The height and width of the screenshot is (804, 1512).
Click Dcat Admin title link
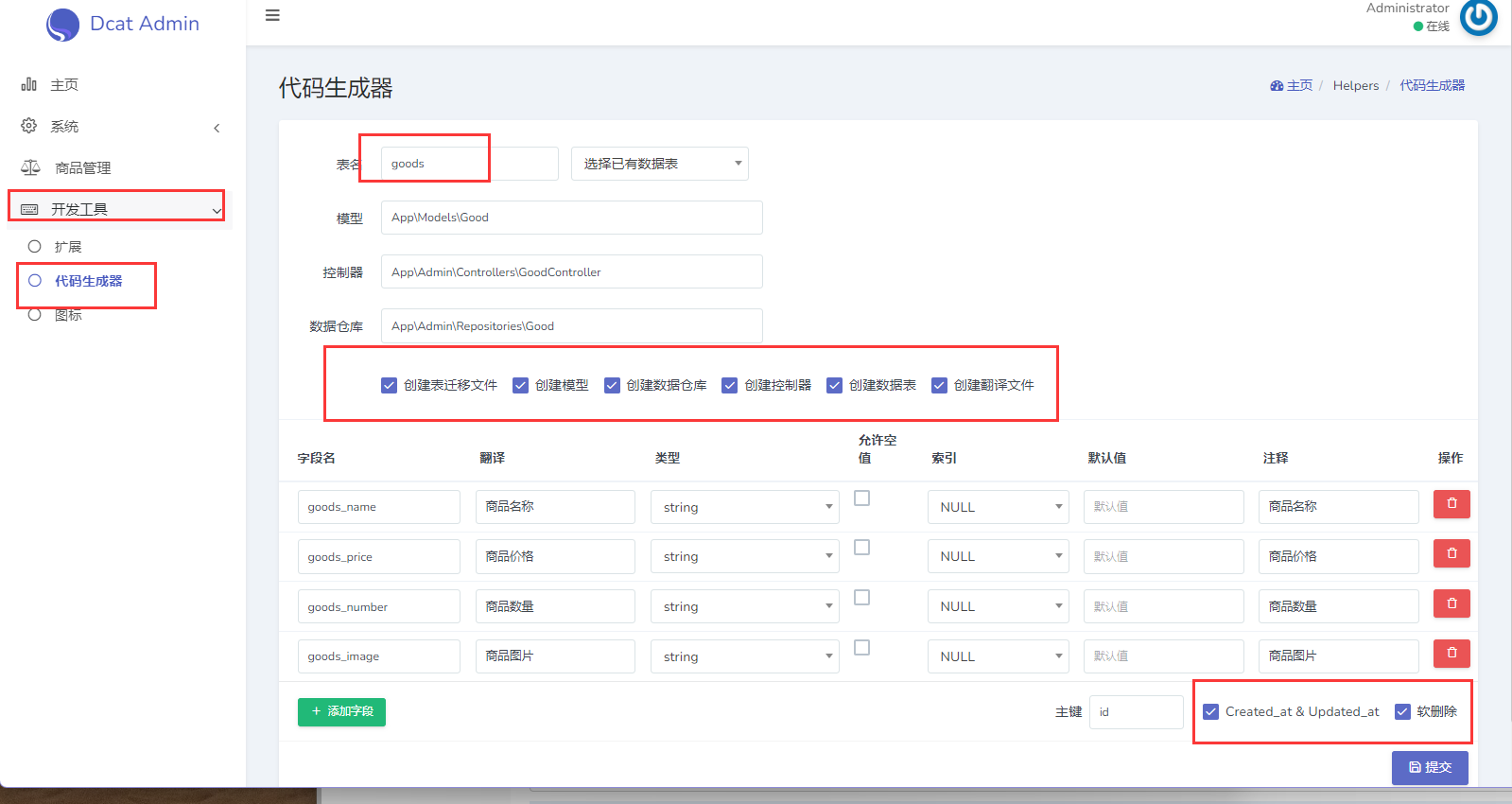point(144,24)
